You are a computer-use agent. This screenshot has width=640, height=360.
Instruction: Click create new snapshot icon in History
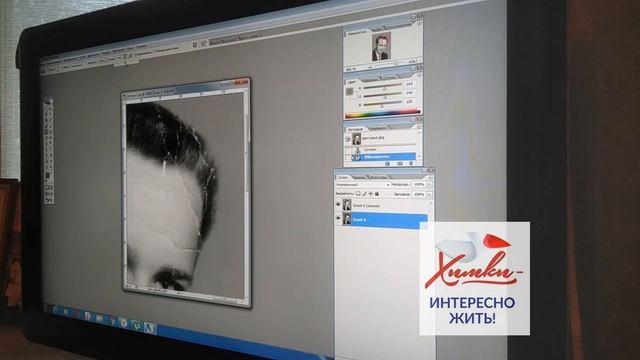(400, 164)
